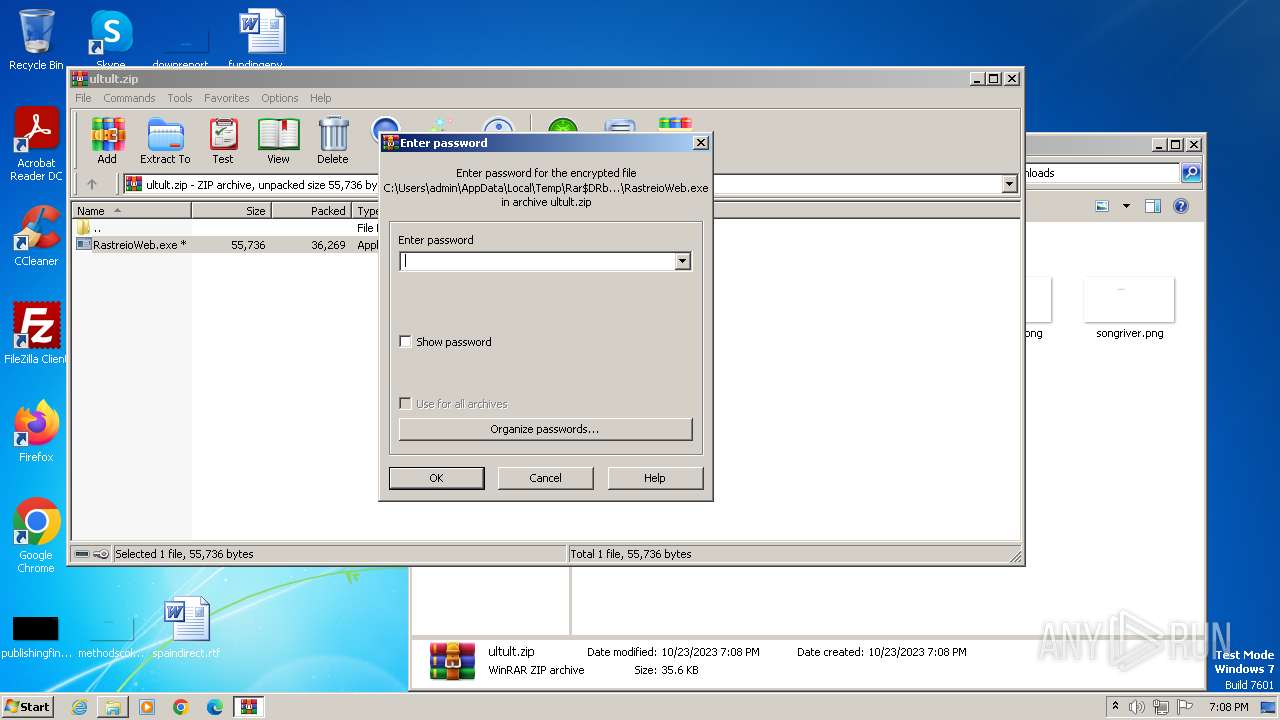
Task: Click the drive/key icon in WinRAR status bar
Action: pyautogui.click(x=92, y=554)
